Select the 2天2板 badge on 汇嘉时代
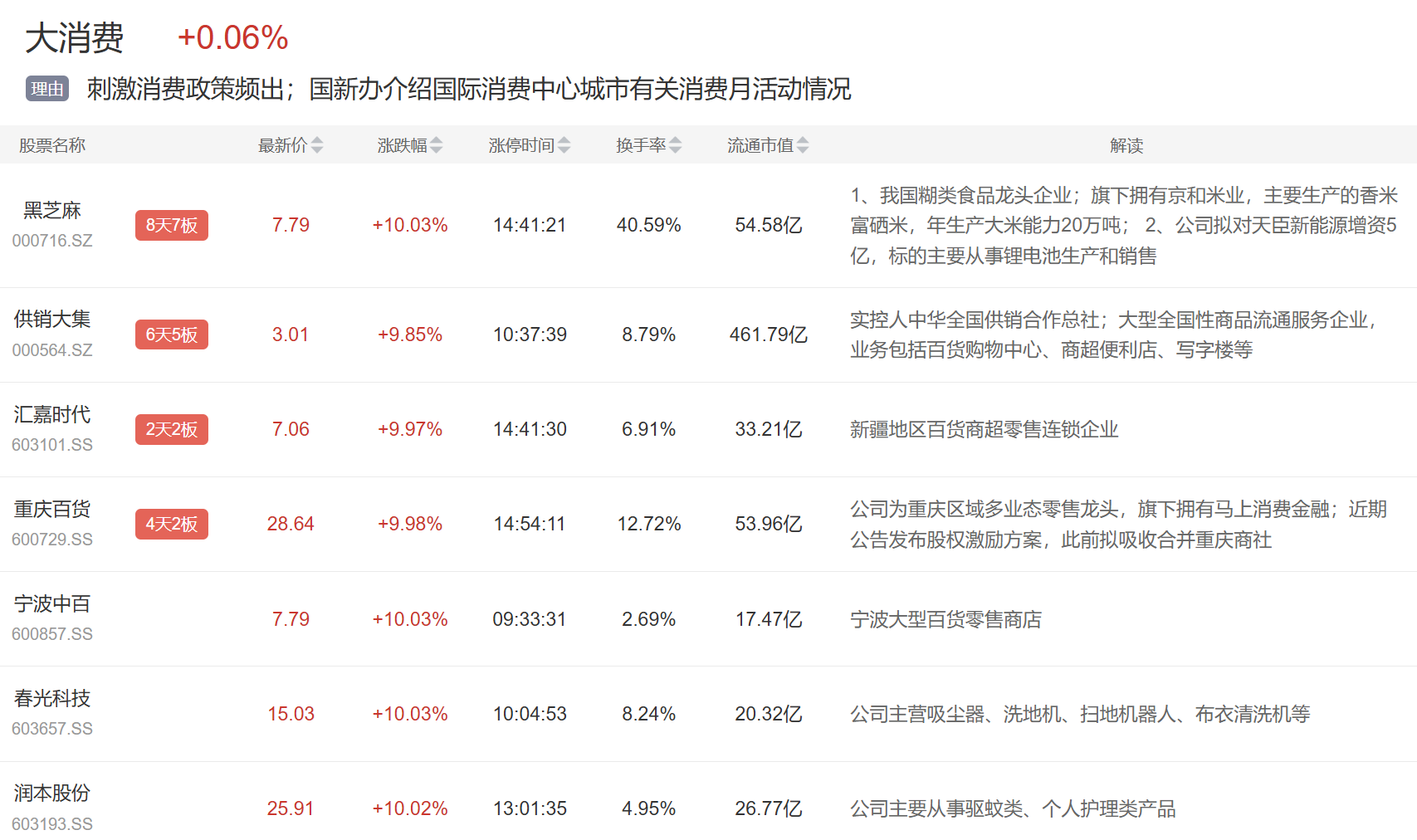This screenshot has height=840, width=1417. coord(172,429)
